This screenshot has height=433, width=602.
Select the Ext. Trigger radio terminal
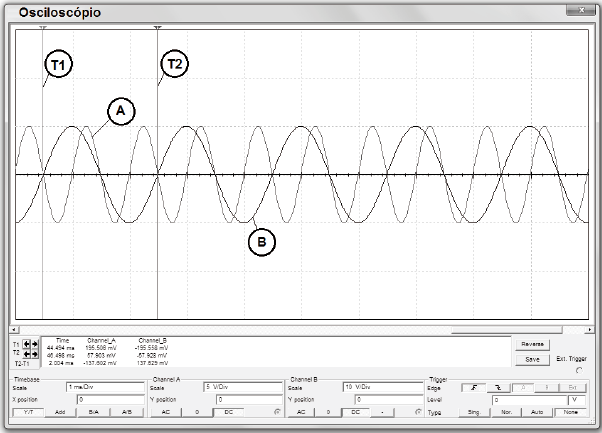tap(580, 369)
